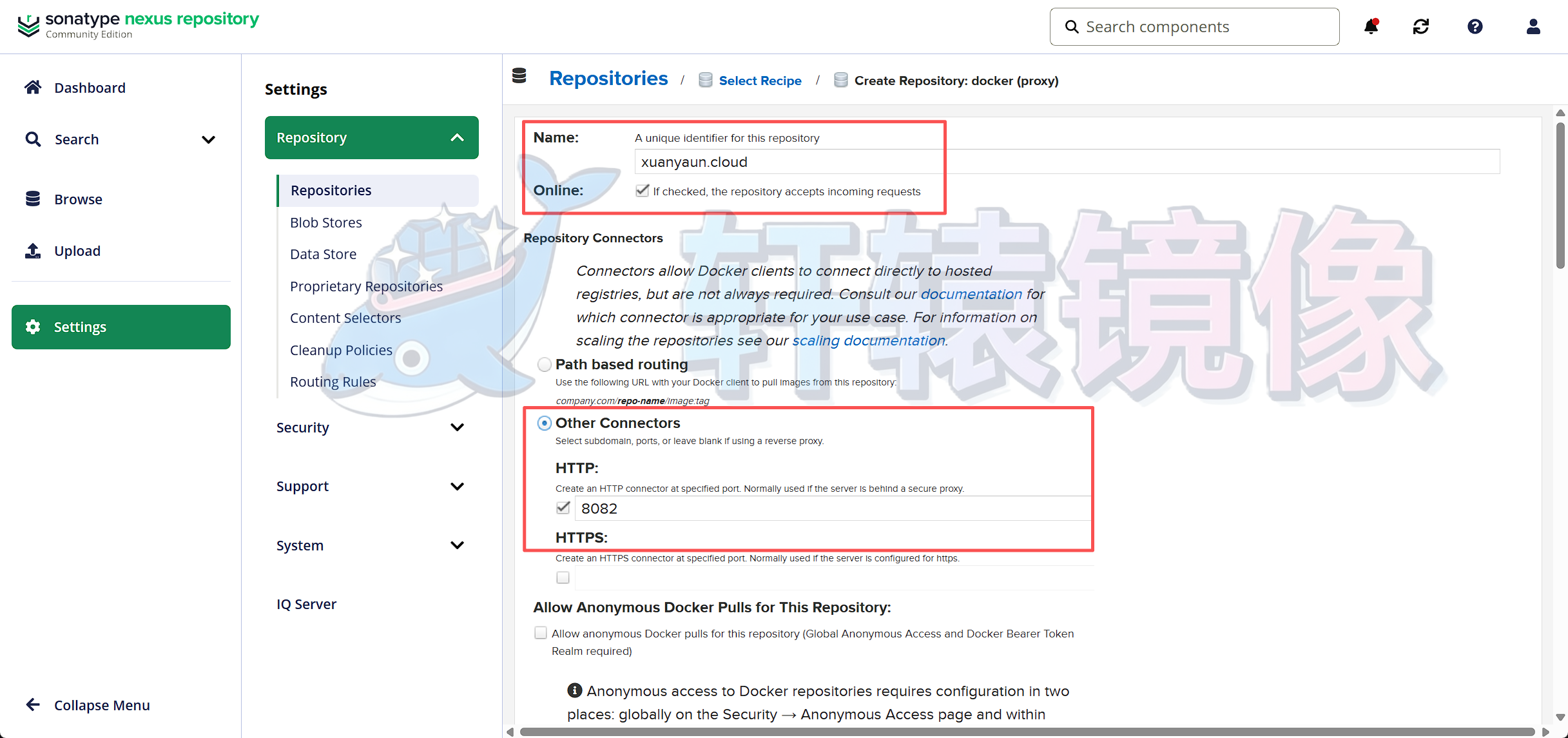The height and width of the screenshot is (738, 1568).
Task: Open the scaling documentation link
Action: [869, 340]
